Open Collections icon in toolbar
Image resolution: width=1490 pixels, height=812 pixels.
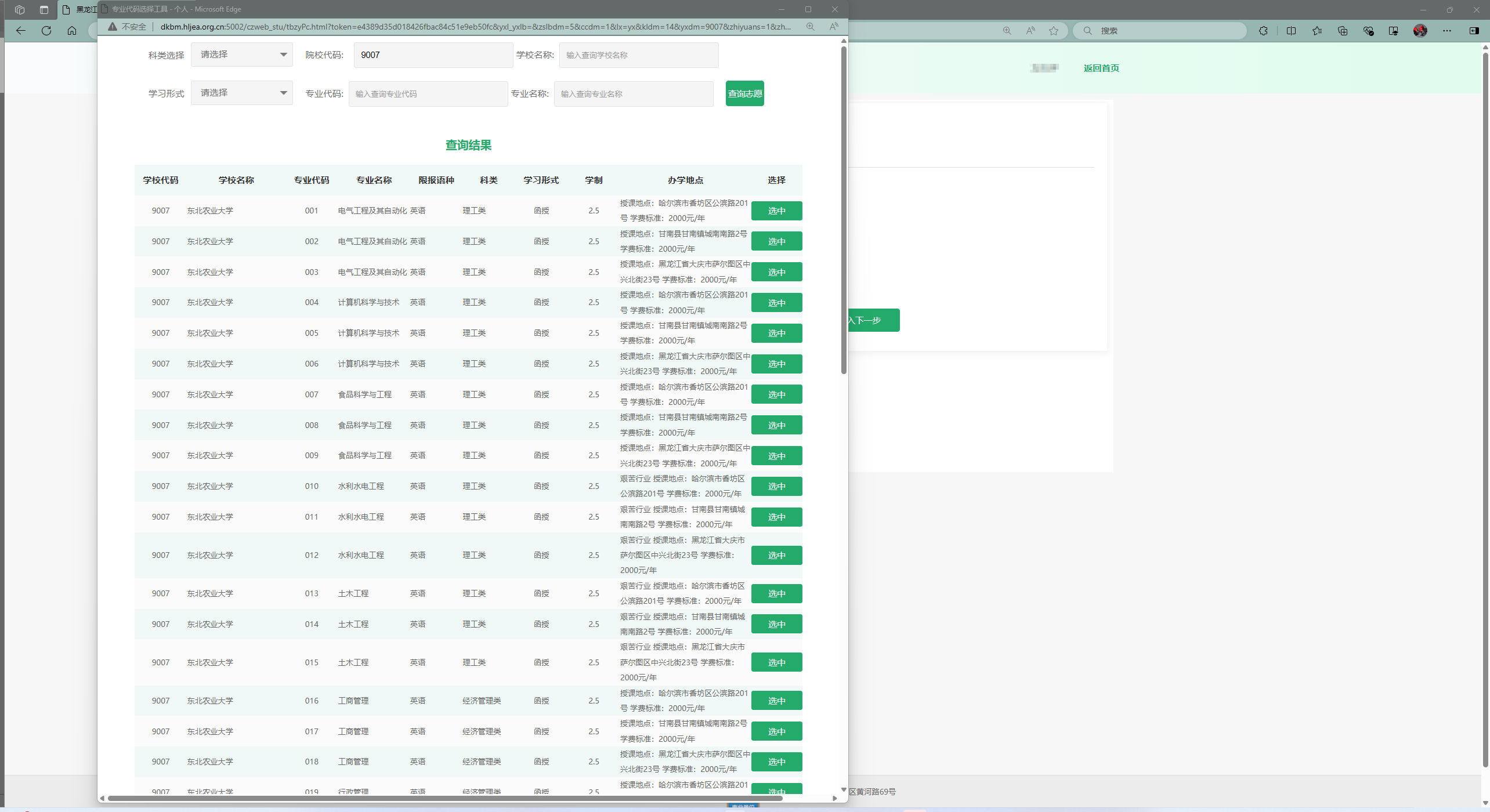(x=1343, y=31)
